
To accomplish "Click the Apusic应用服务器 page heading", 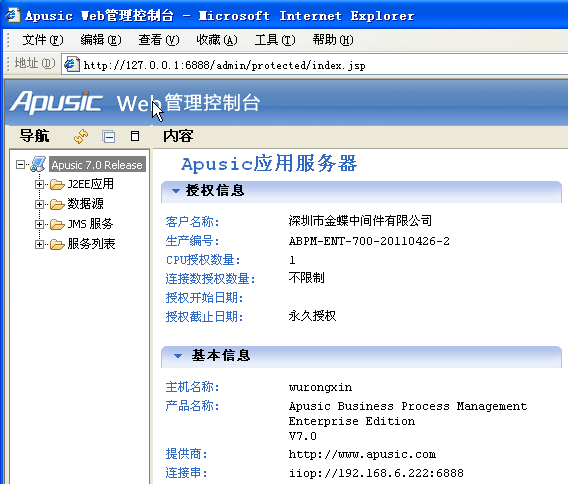I will pos(269,163).
